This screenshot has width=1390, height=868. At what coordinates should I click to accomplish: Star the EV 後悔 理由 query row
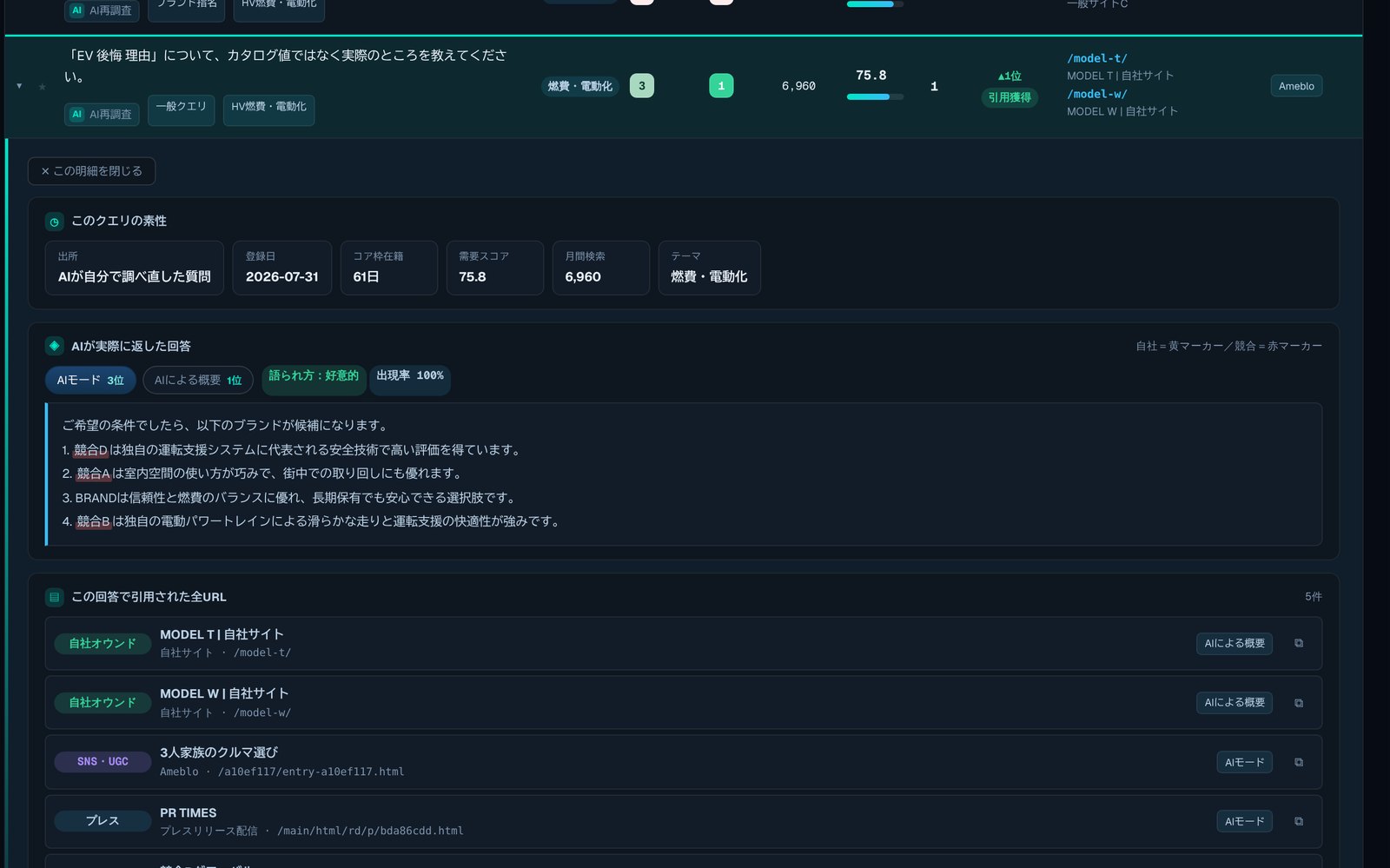[42, 86]
